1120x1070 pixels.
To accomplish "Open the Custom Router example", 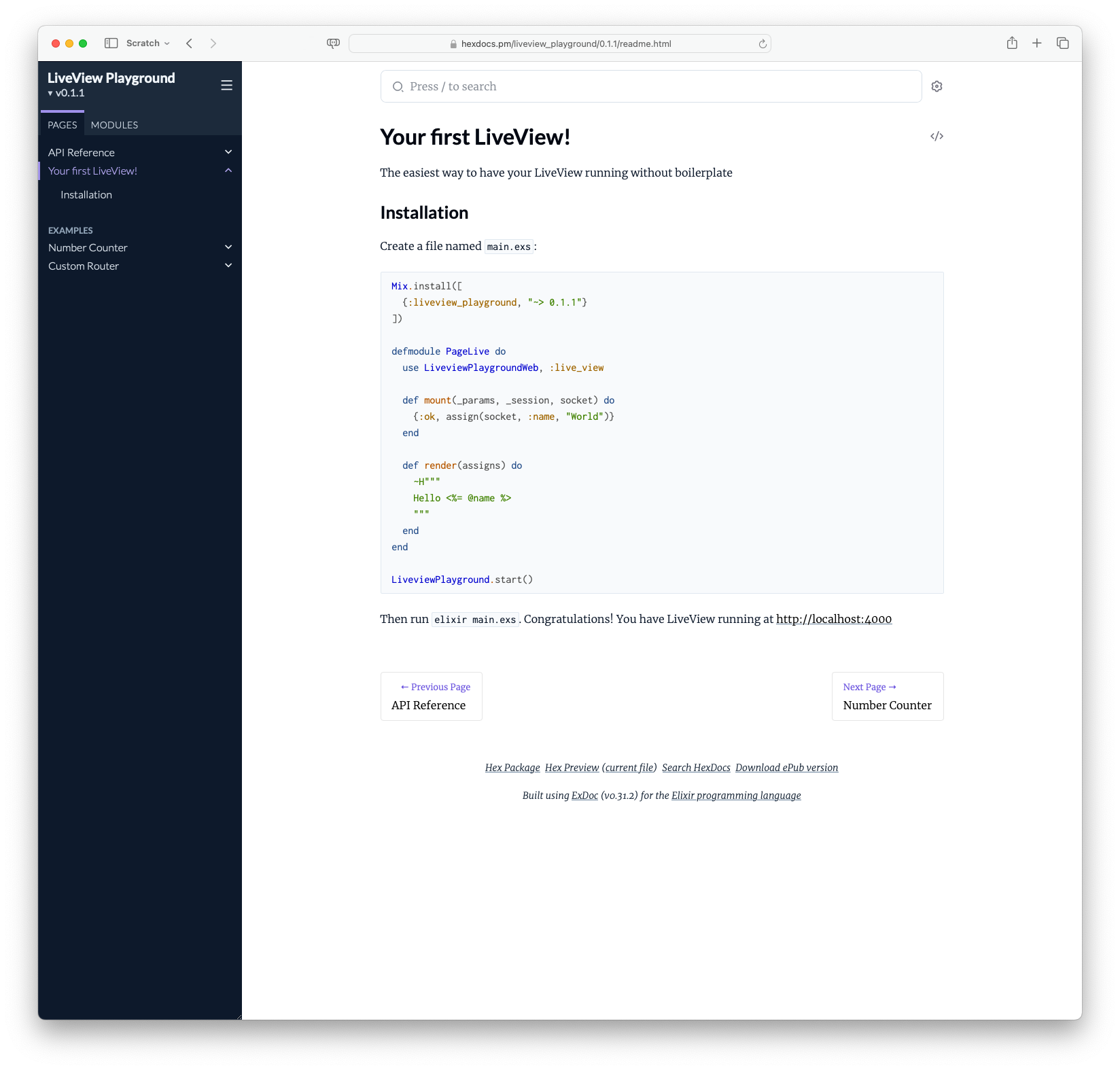I will coord(84,266).
